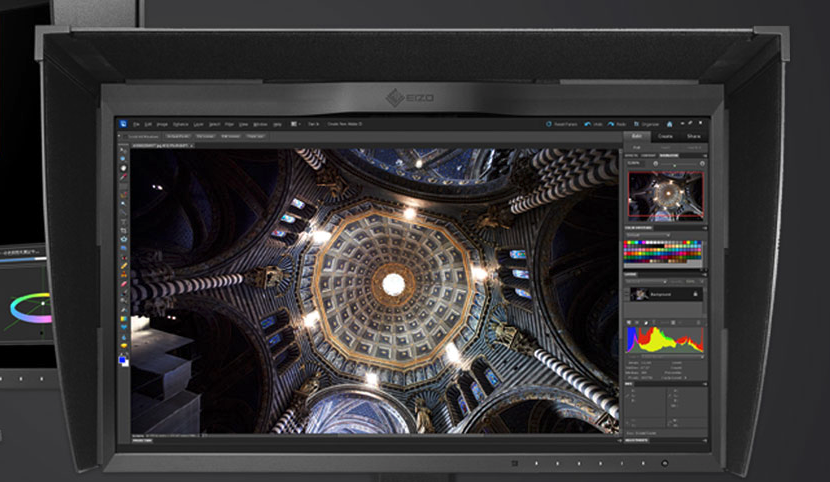Open the Edit menu
This screenshot has width=830, height=482.
pos(148,124)
